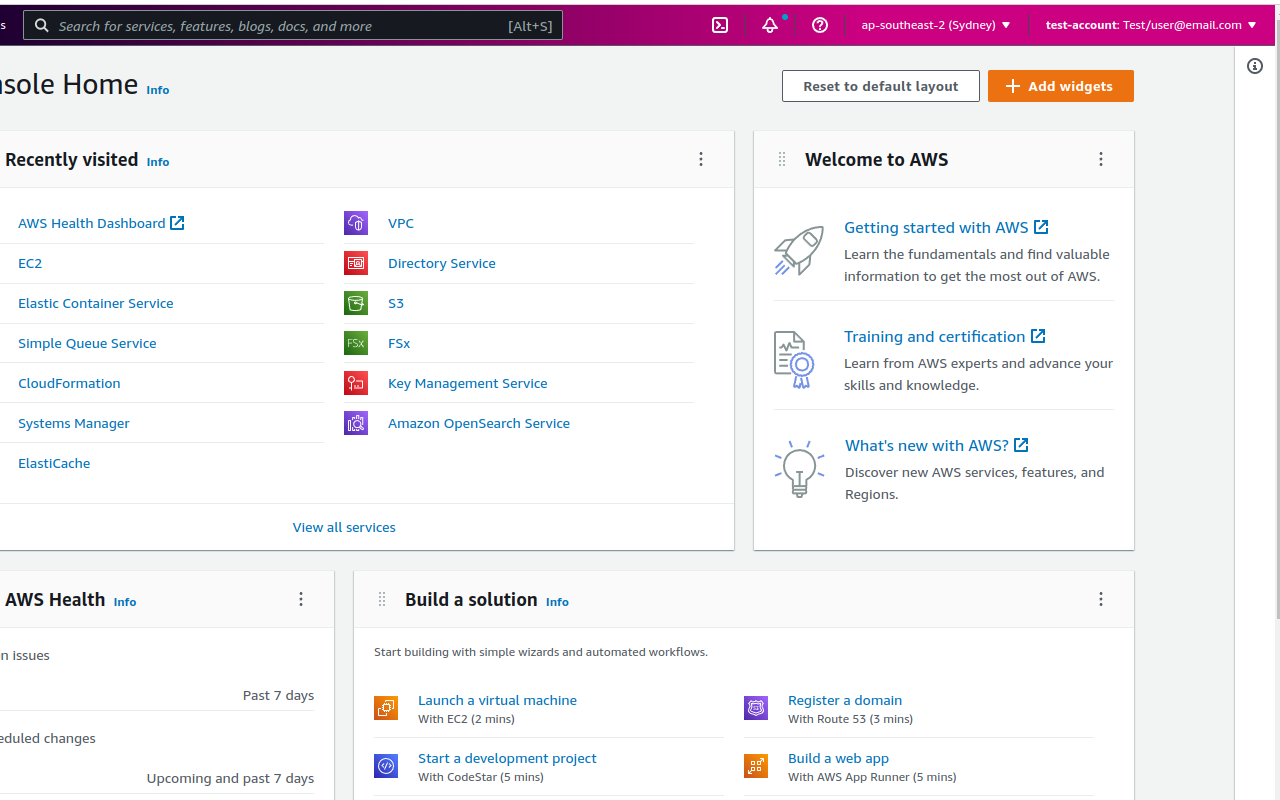Open AWS Health Dashboard link
Screen dimensions: 1280x800
click(101, 223)
